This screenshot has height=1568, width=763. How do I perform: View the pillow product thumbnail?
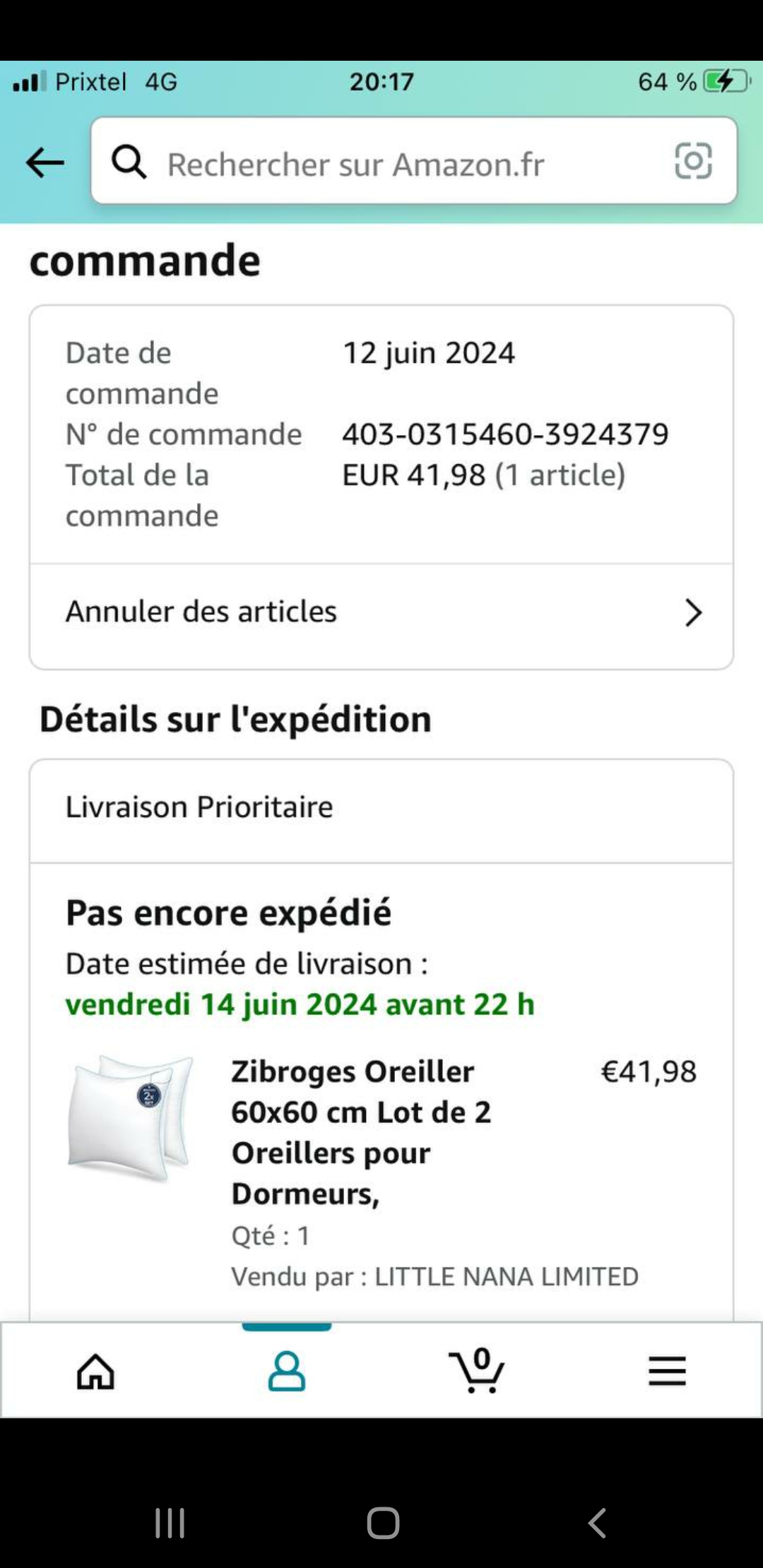(x=131, y=1117)
